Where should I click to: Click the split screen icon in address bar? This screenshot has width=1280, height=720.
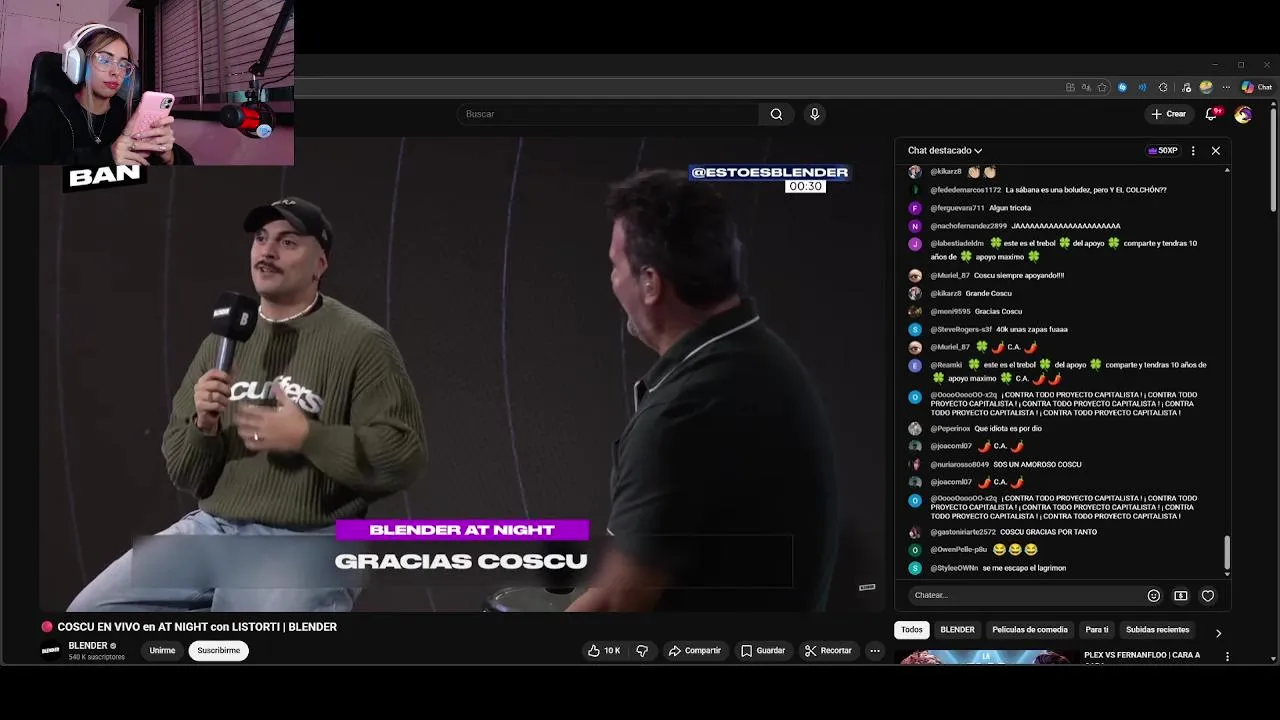(x=1070, y=87)
